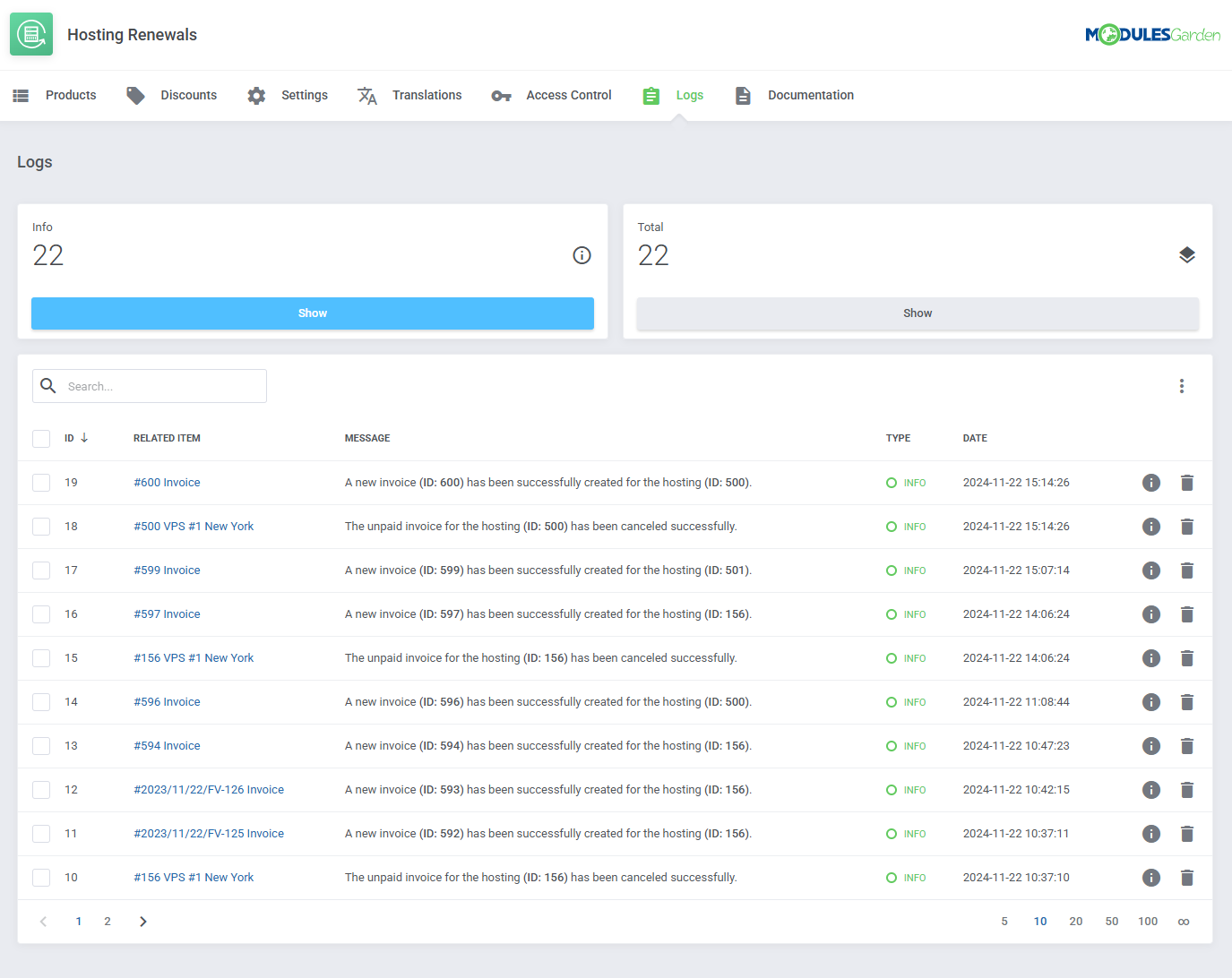The width and height of the screenshot is (1232, 978).
Task: Show 20 entries per page
Action: [x=1076, y=922]
